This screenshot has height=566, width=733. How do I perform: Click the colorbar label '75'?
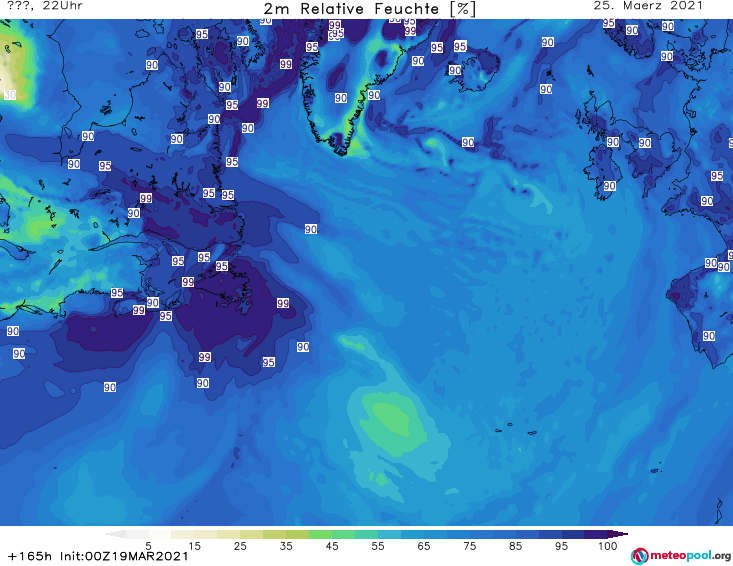point(470,546)
